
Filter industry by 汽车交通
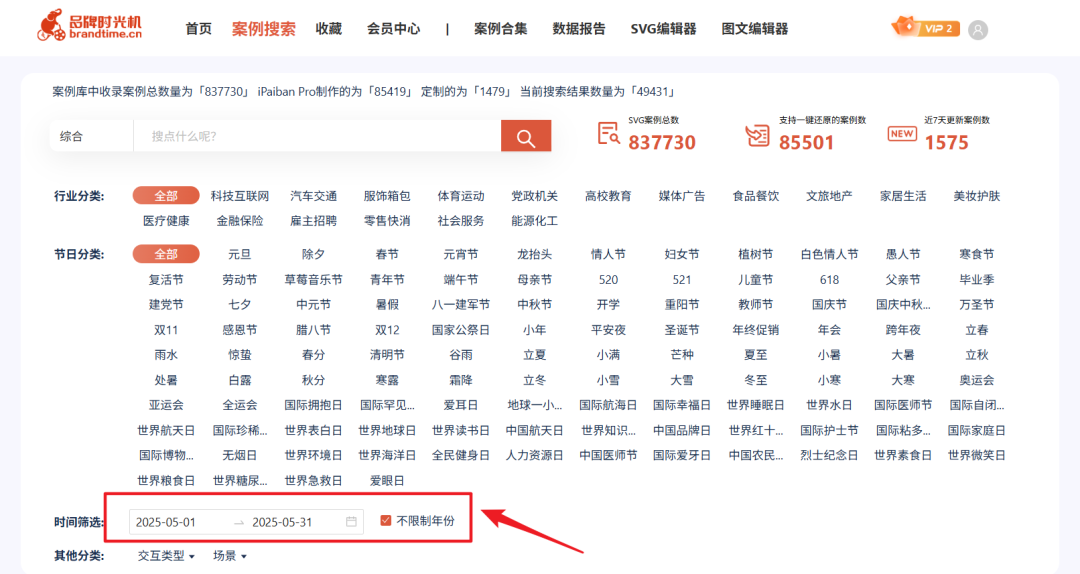[313, 196]
